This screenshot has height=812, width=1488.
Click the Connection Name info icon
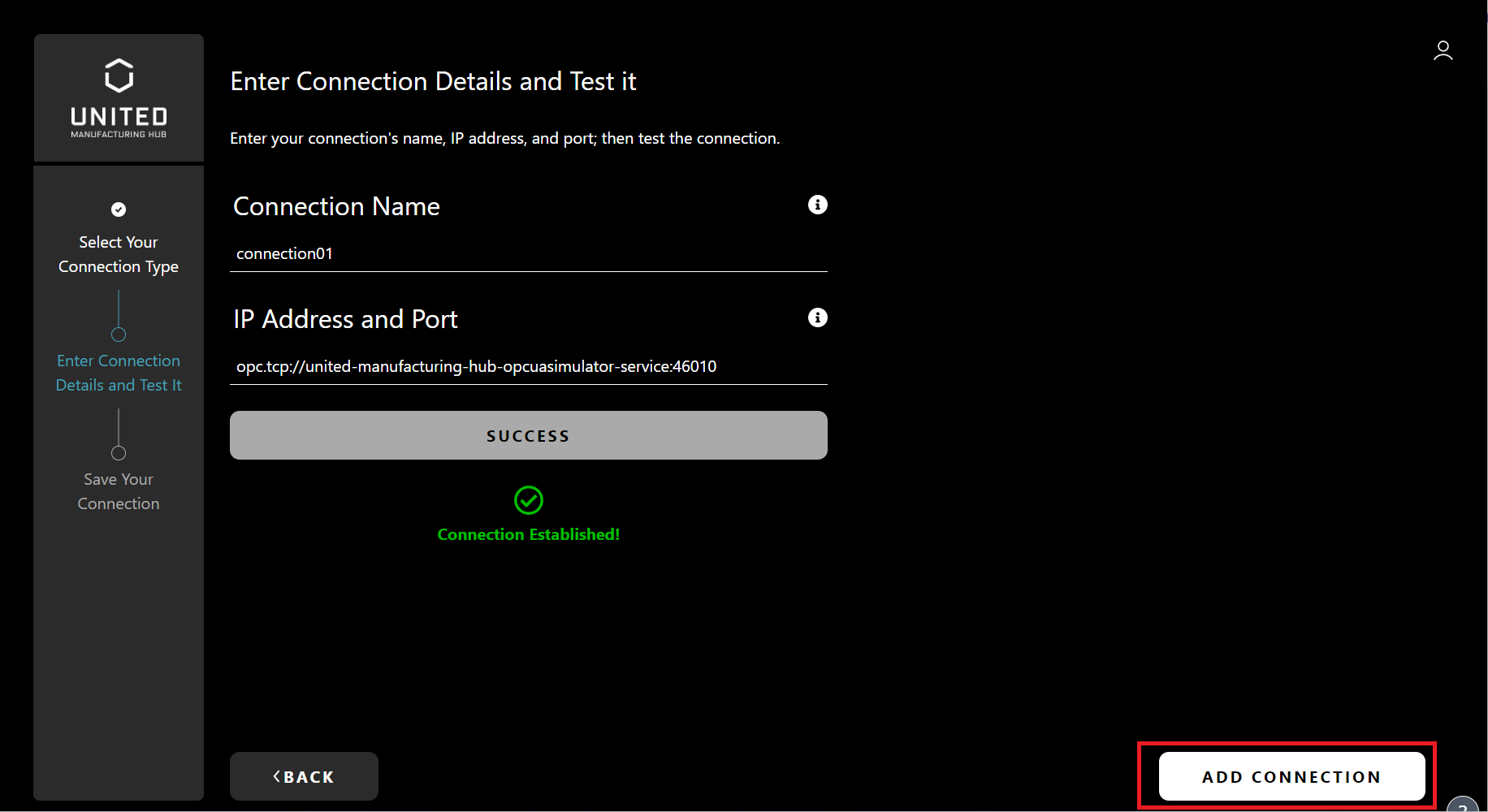click(817, 205)
